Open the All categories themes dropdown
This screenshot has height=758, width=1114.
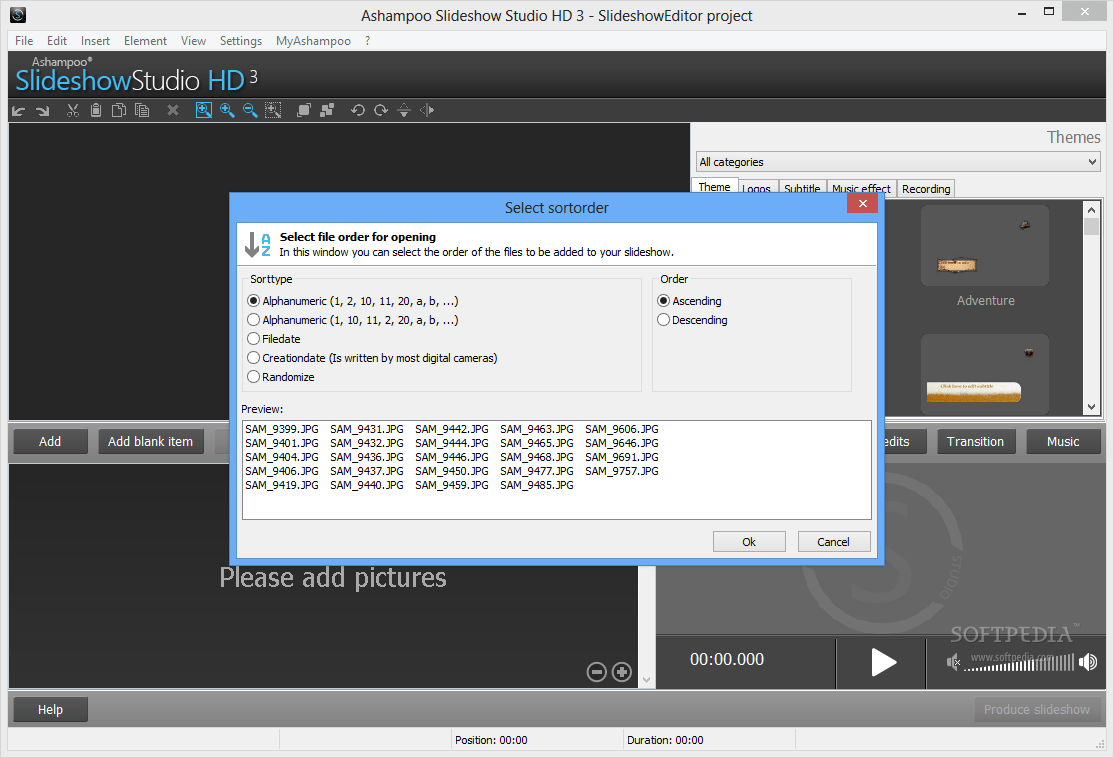(1091, 161)
